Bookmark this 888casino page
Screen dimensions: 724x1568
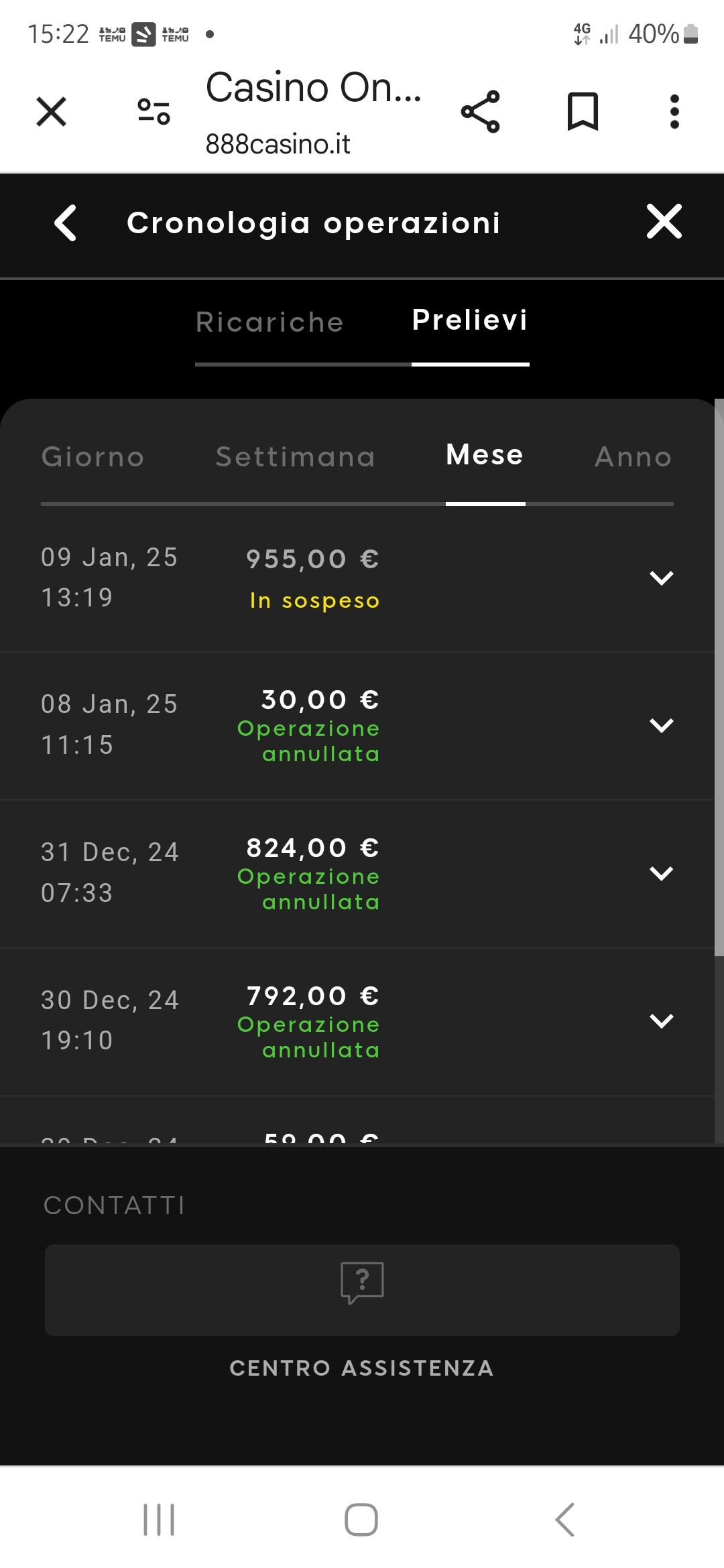pyautogui.click(x=583, y=111)
